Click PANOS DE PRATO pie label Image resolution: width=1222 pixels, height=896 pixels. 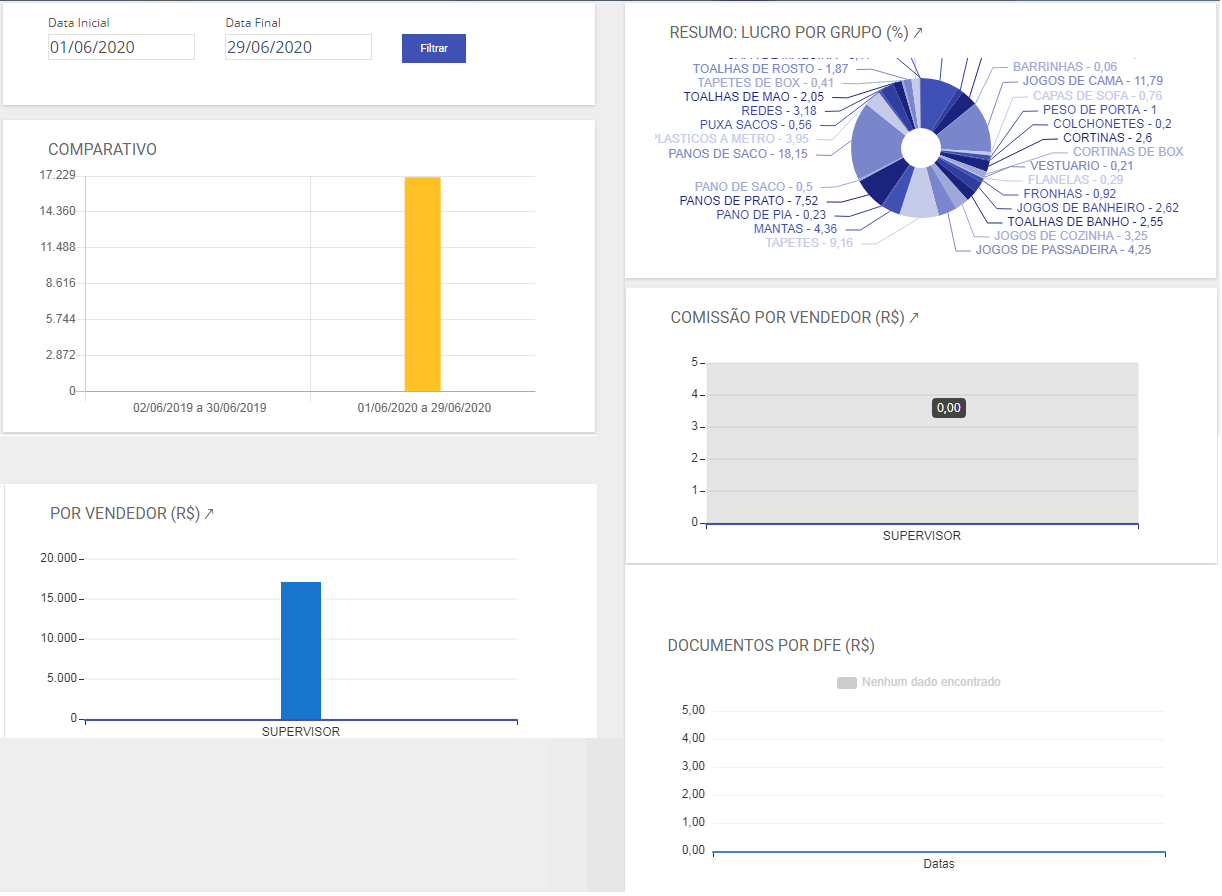pyautogui.click(x=748, y=201)
